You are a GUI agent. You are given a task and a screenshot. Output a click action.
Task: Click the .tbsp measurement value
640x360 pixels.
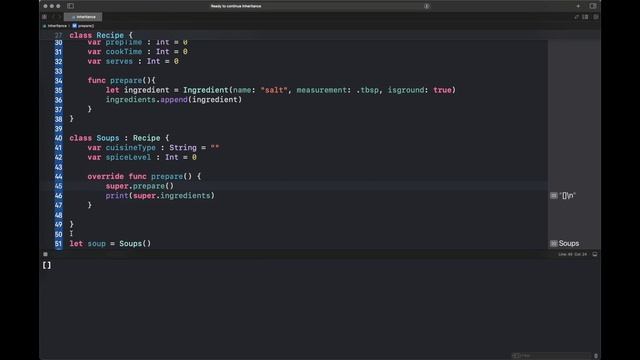click(367, 90)
